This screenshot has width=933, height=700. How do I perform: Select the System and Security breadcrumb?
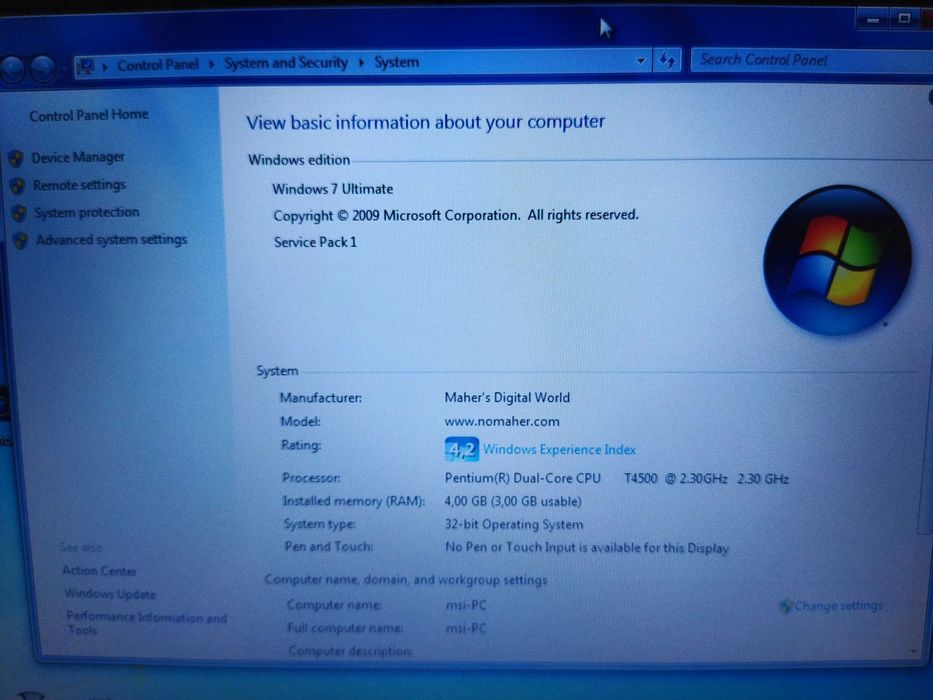tap(286, 63)
